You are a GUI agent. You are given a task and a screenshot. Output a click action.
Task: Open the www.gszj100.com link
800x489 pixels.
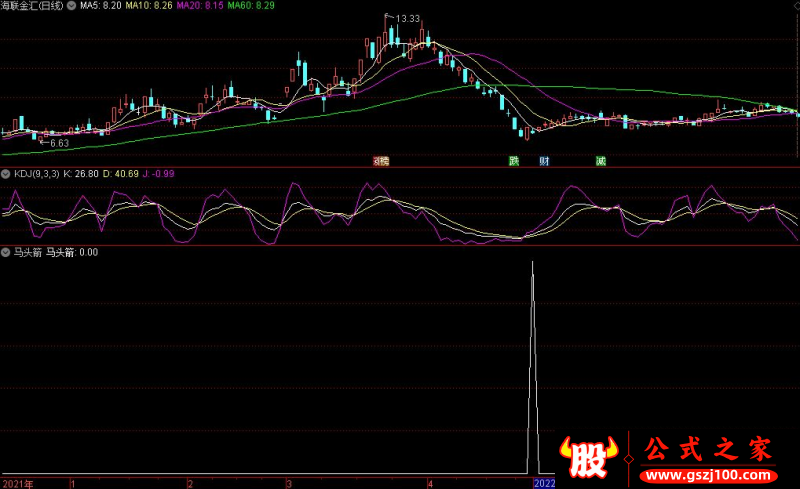(x=708, y=476)
